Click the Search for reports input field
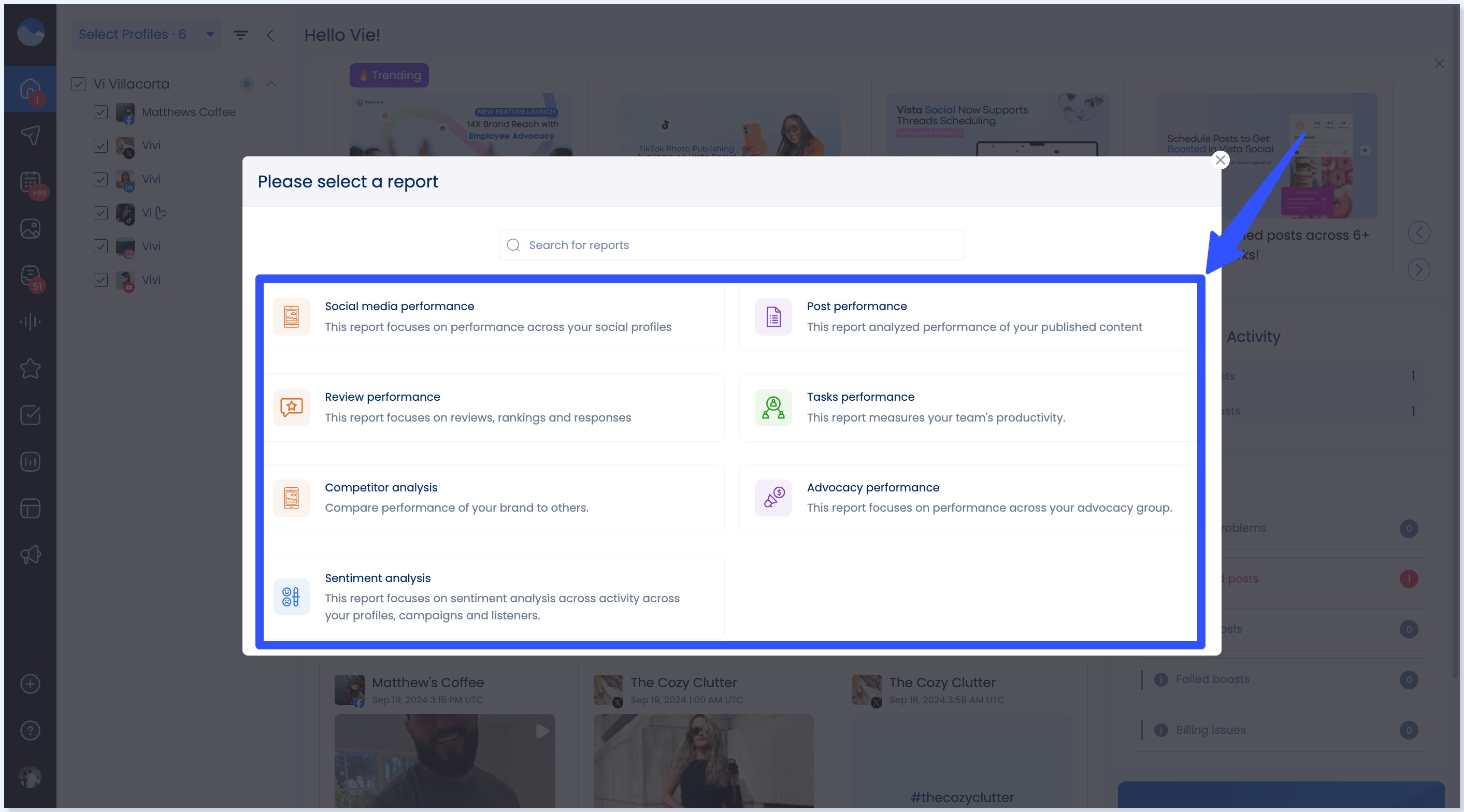Screen dimensions: 1464x812 point(731,245)
